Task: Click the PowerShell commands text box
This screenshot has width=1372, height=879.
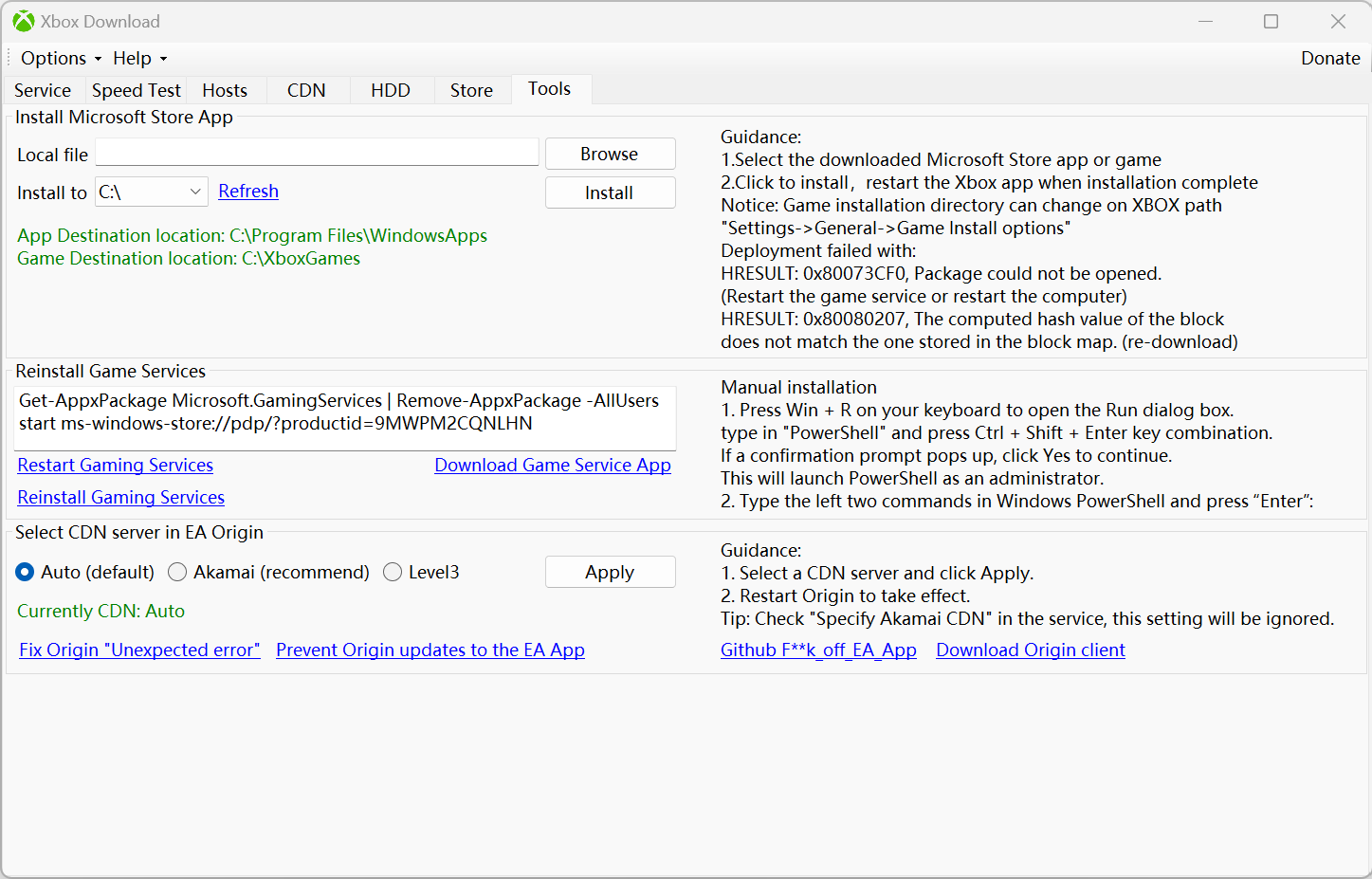Action: click(345, 417)
